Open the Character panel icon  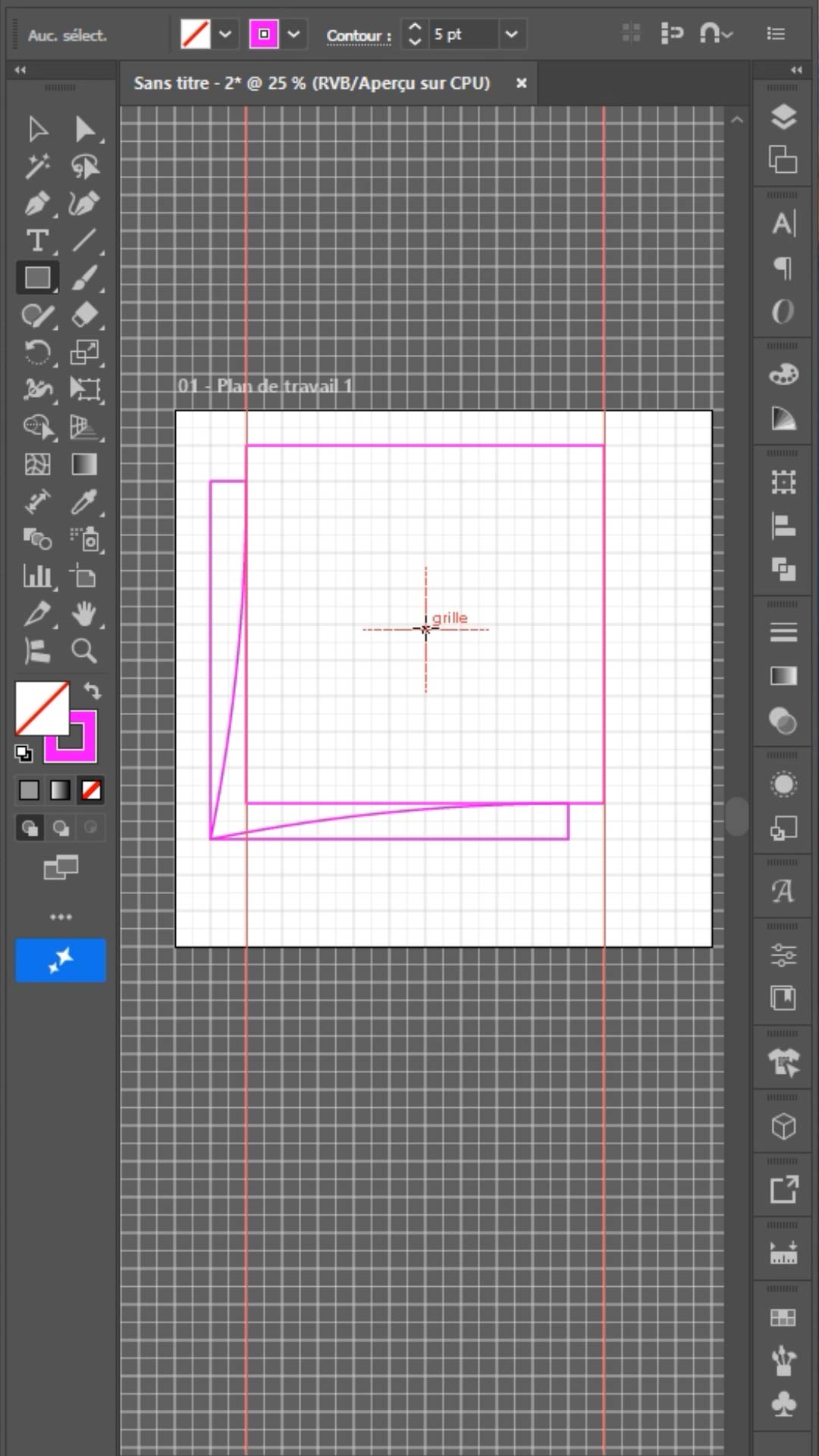tap(783, 223)
